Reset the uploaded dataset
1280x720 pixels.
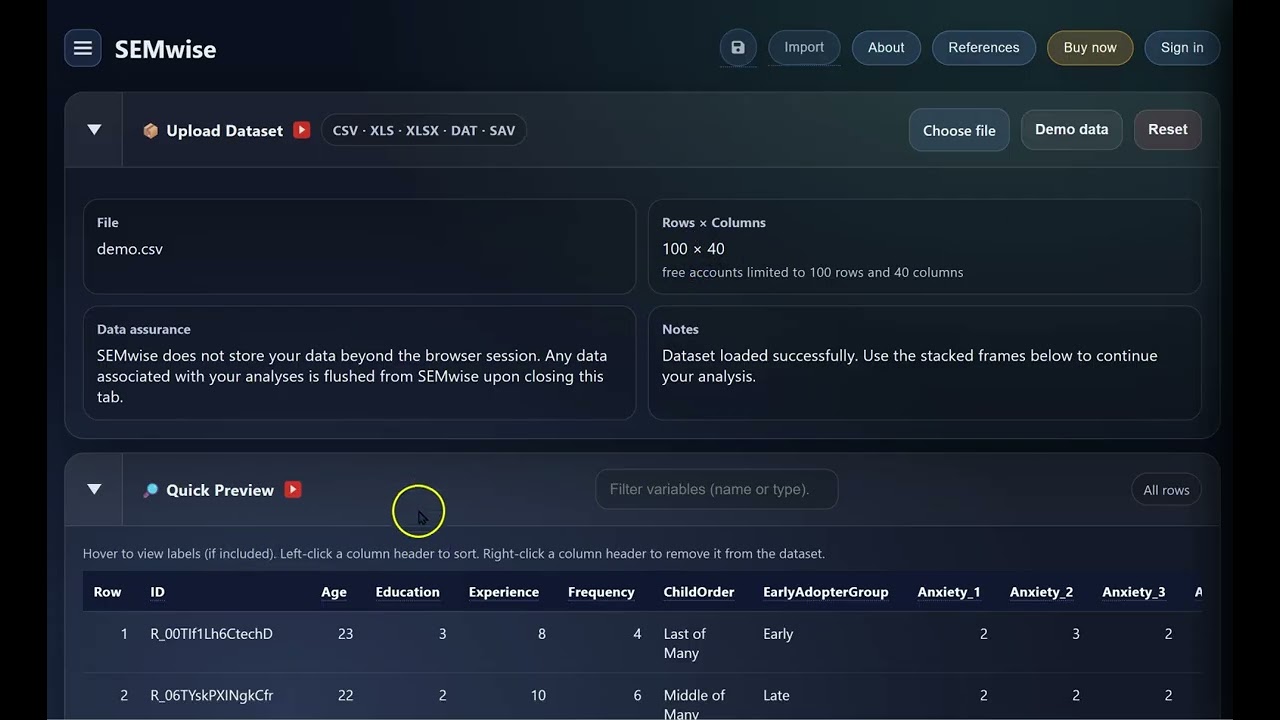click(1168, 130)
